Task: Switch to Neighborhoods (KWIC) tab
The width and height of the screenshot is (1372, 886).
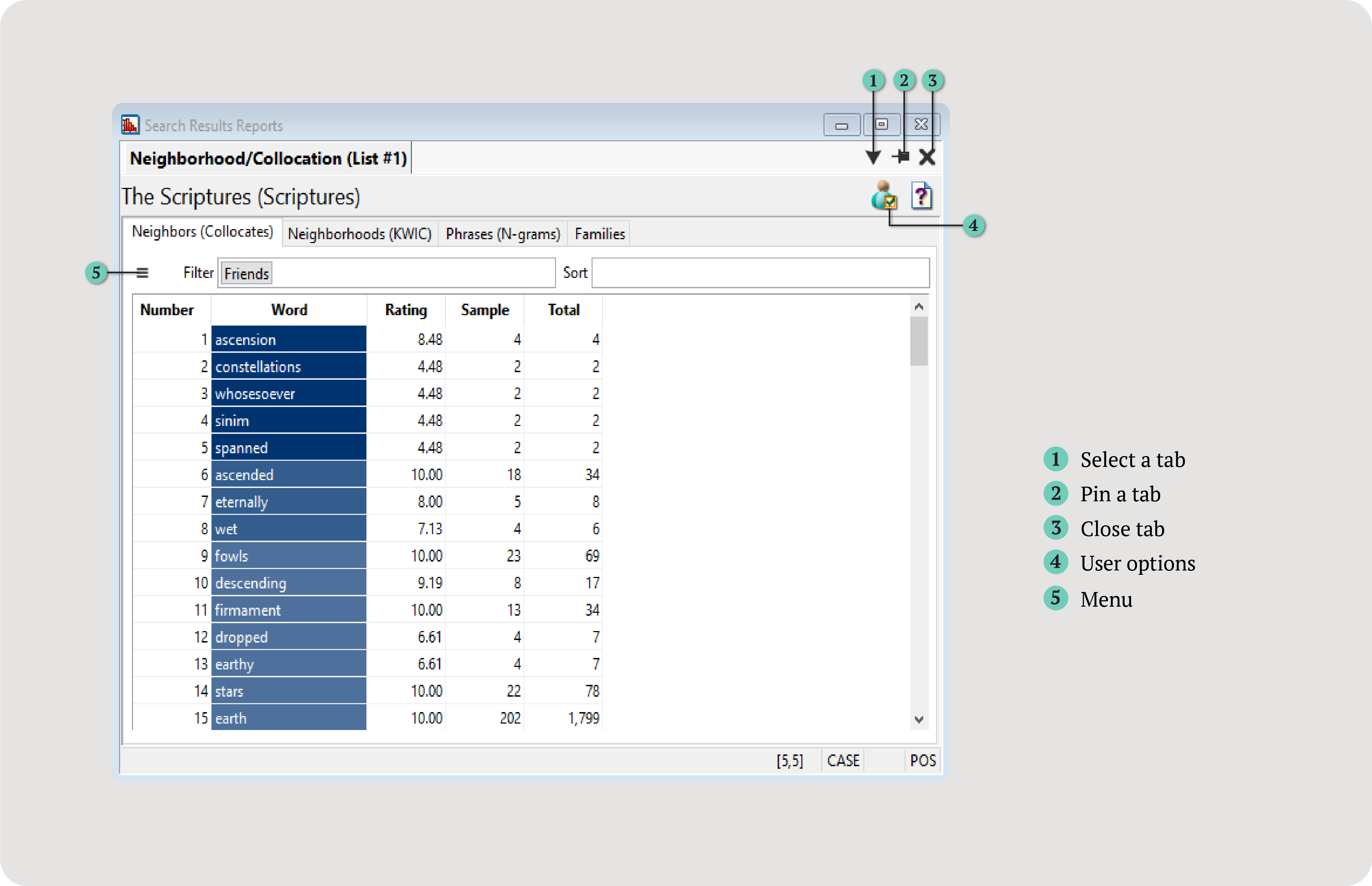Action: click(x=360, y=234)
